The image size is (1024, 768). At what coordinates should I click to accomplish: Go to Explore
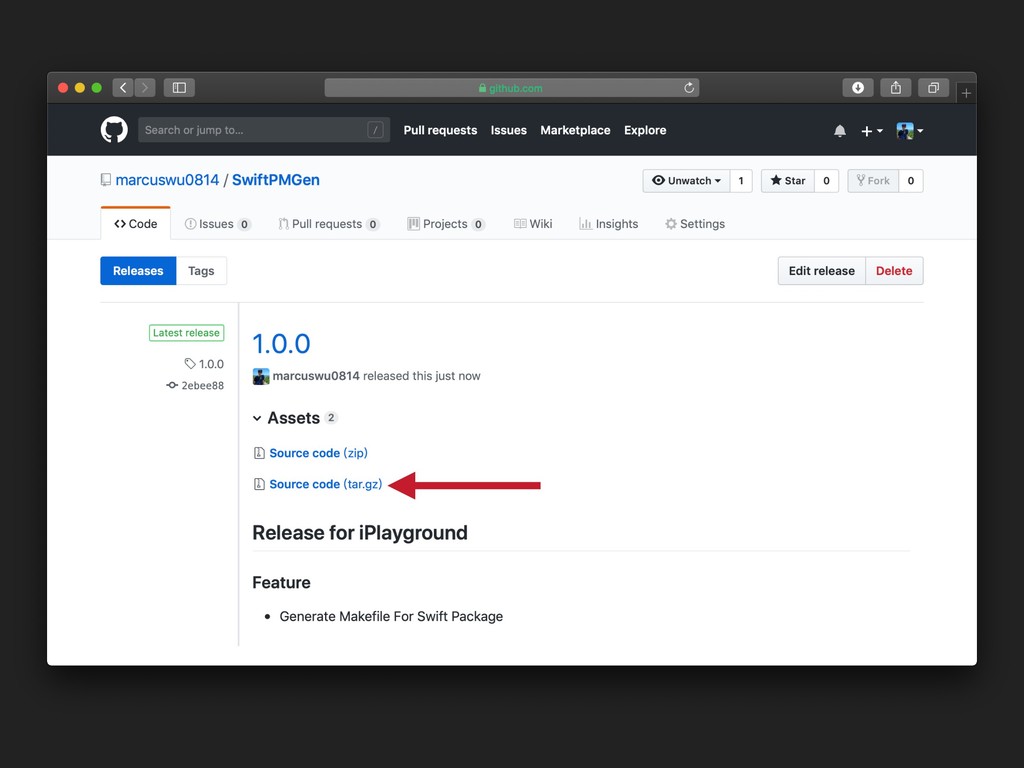tap(645, 130)
